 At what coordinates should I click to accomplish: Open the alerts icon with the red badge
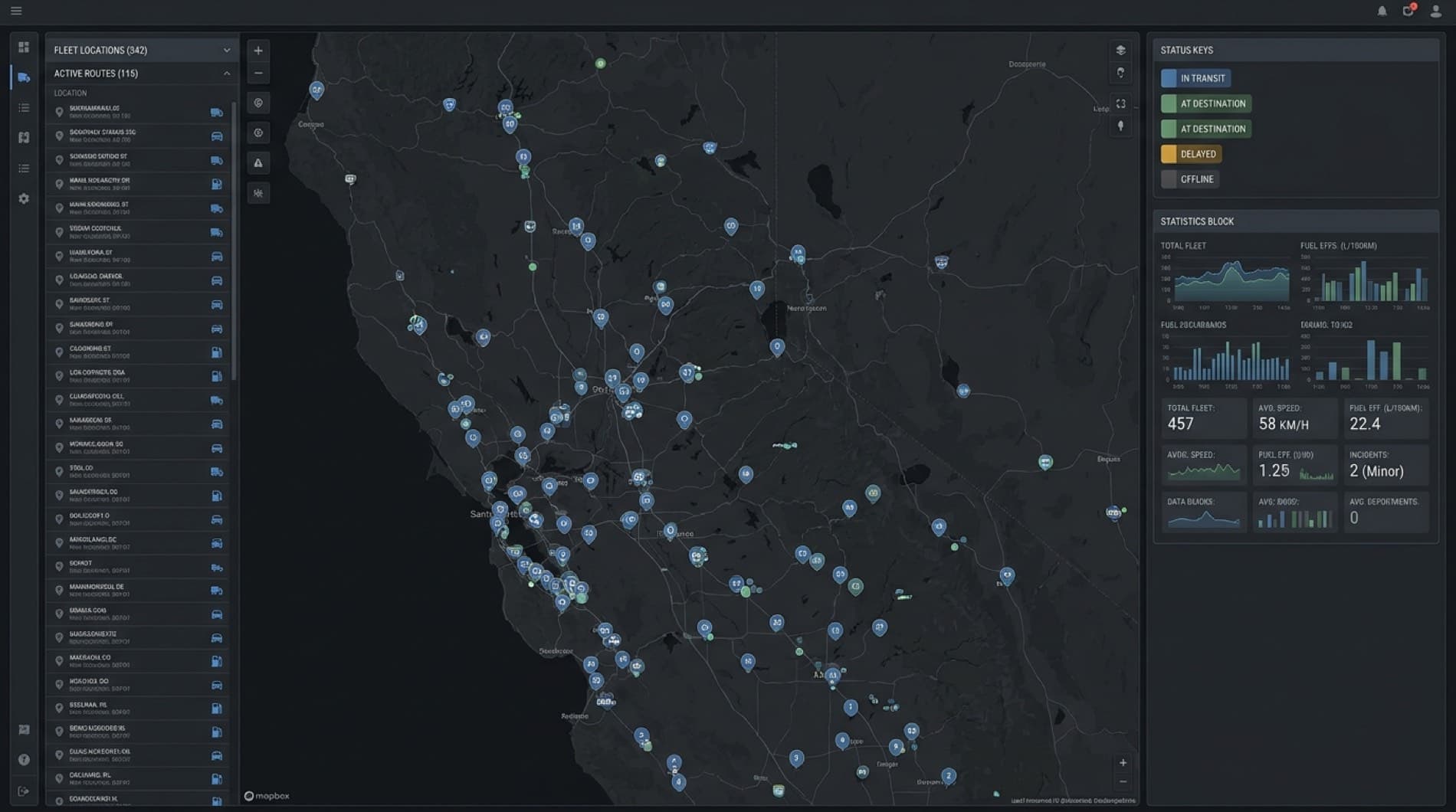click(1408, 11)
